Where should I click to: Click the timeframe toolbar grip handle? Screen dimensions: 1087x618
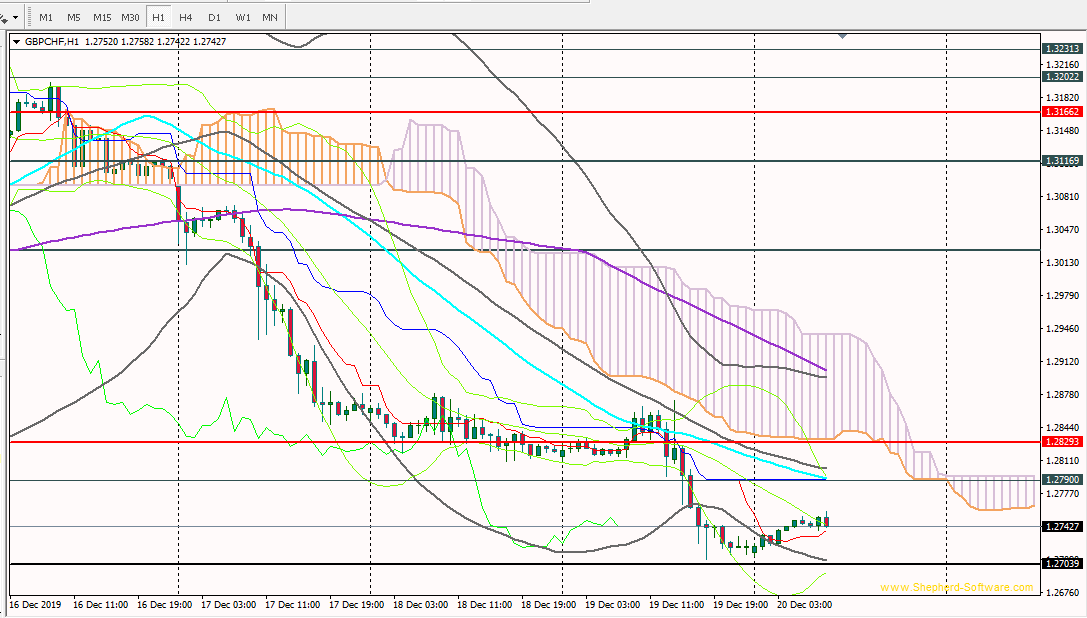pyautogui.click(x=29, y=17)
